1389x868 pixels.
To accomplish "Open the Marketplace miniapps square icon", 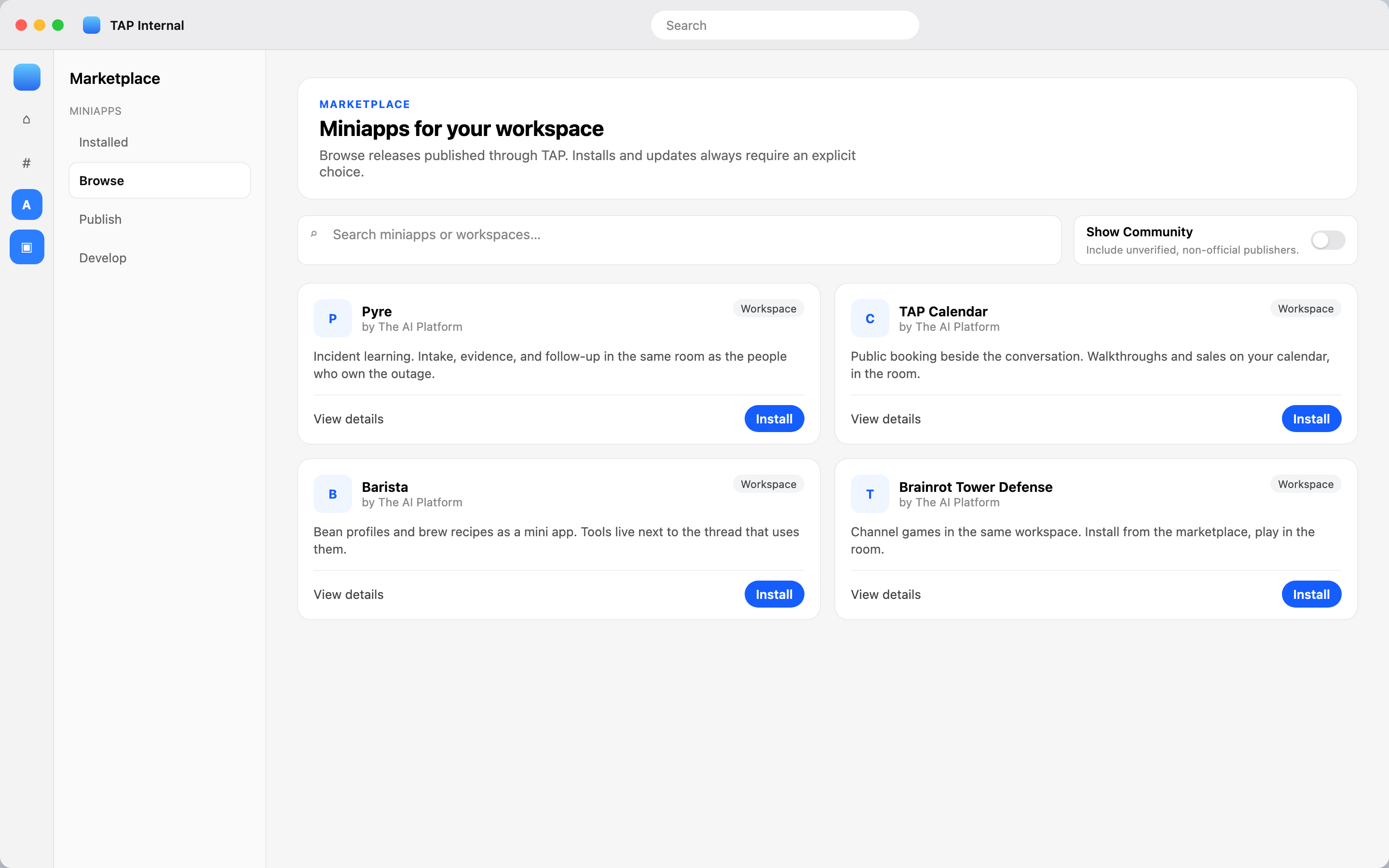I will [x=27, y=247].
